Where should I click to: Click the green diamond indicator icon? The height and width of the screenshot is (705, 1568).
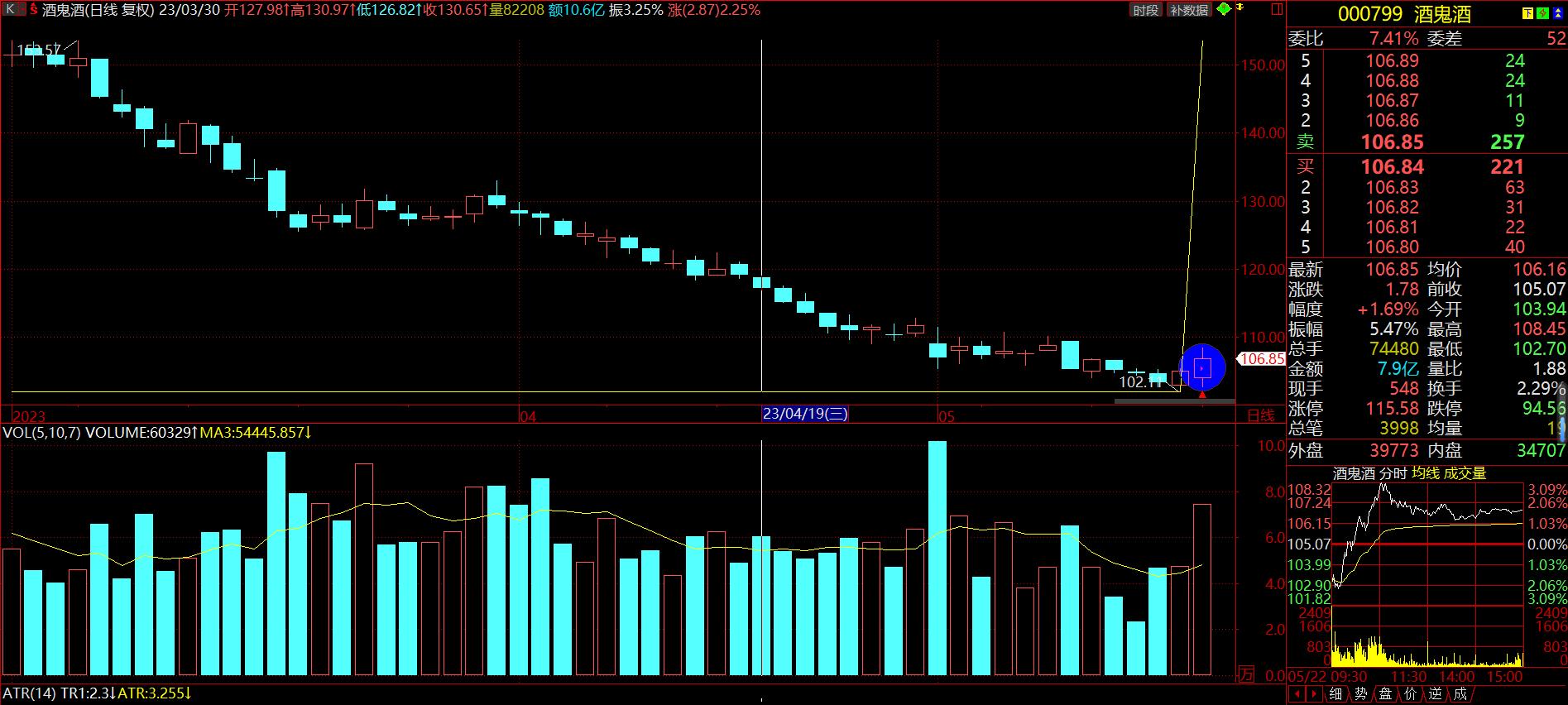coord(1224,9)
